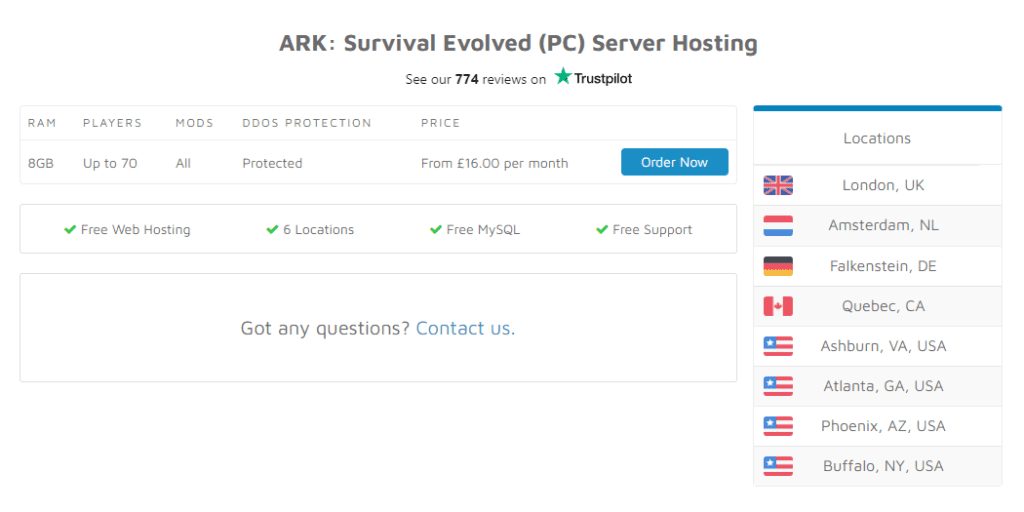Screen dimensions: 1024x512
Task: Choose the German flag icon
Action: [x=777, y=266]
